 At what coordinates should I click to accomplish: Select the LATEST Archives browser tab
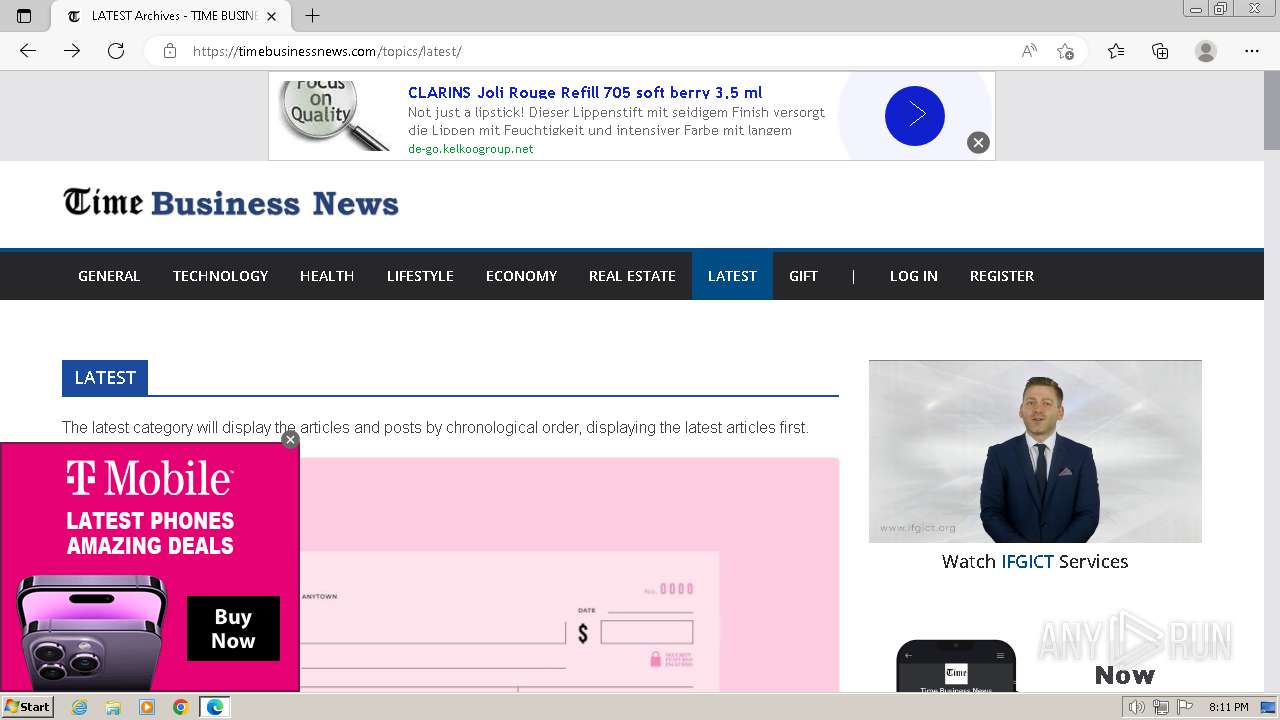171,16
